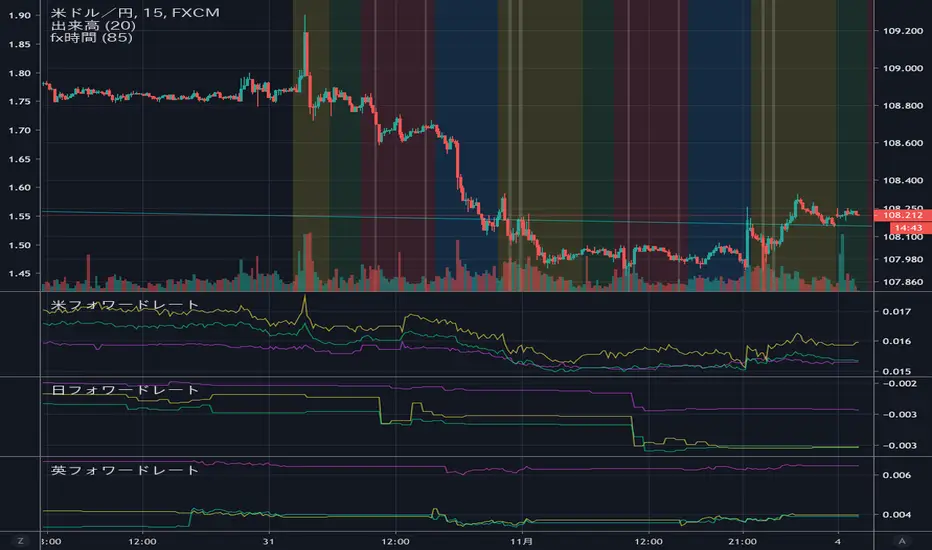Viewport: 932px width, 550px height.
Task: Click the 1.90 left volume axis label
Action: (x=20, y=15)
